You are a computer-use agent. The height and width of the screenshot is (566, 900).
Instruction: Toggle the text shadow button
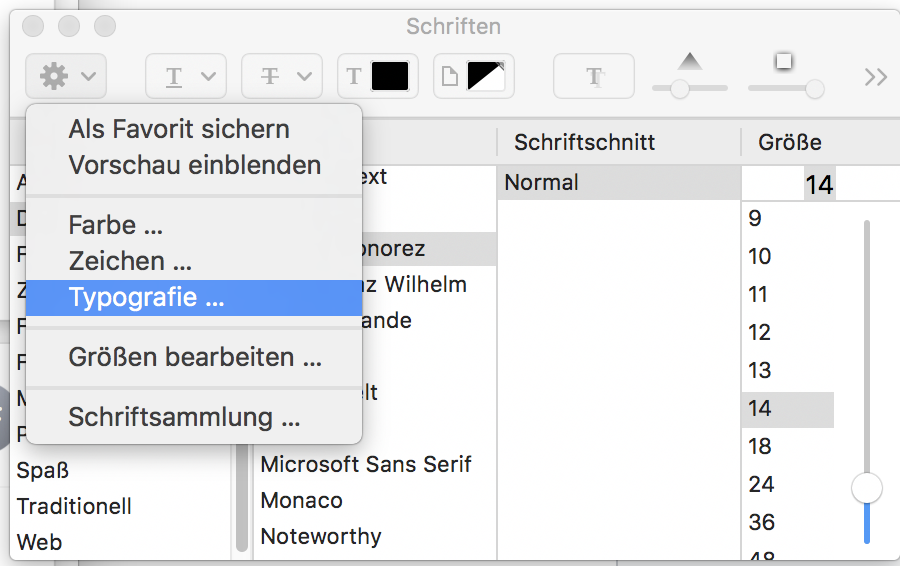(595, 76)
